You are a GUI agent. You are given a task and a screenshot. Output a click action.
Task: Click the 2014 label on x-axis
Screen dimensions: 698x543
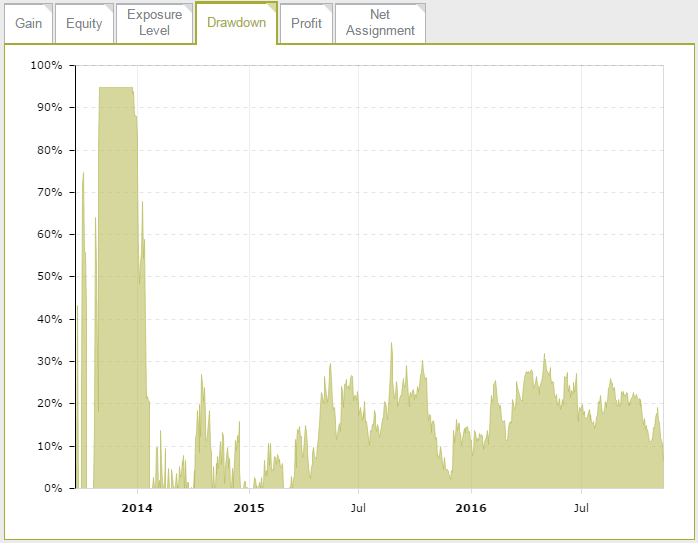[x=136, y=508]
